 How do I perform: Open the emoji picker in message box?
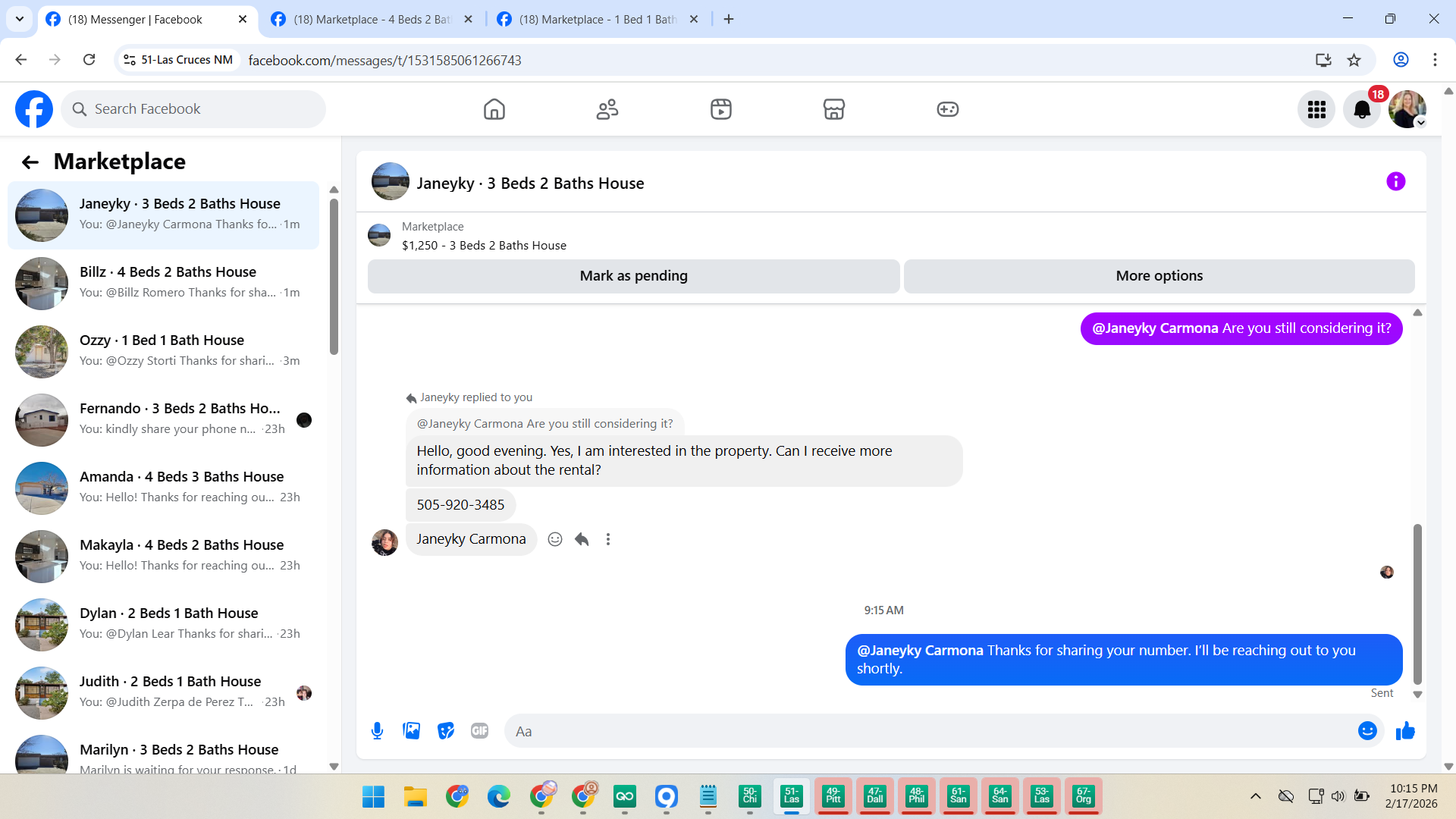tap(1367, 731)
